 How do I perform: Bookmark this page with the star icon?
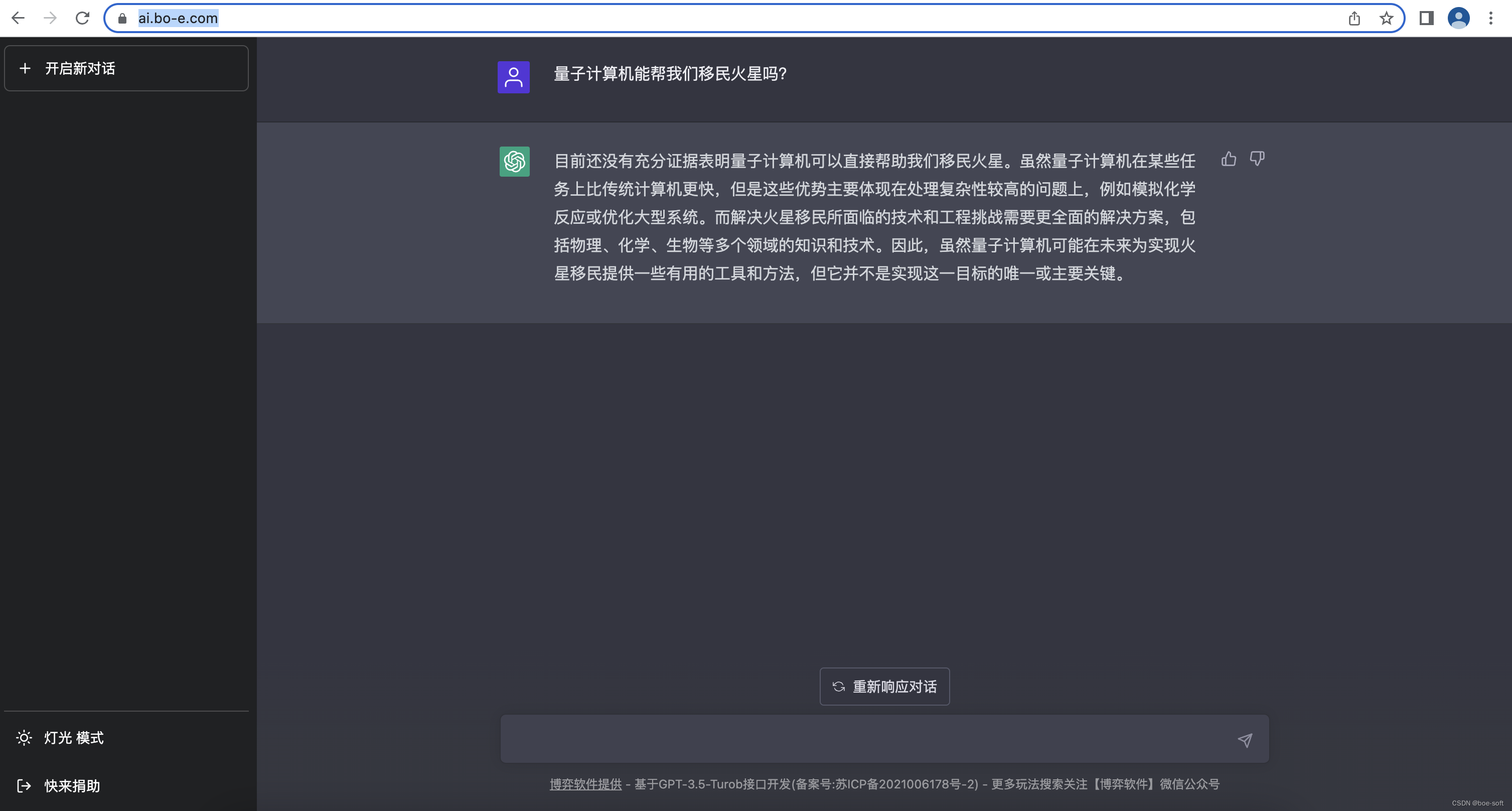1387,18
